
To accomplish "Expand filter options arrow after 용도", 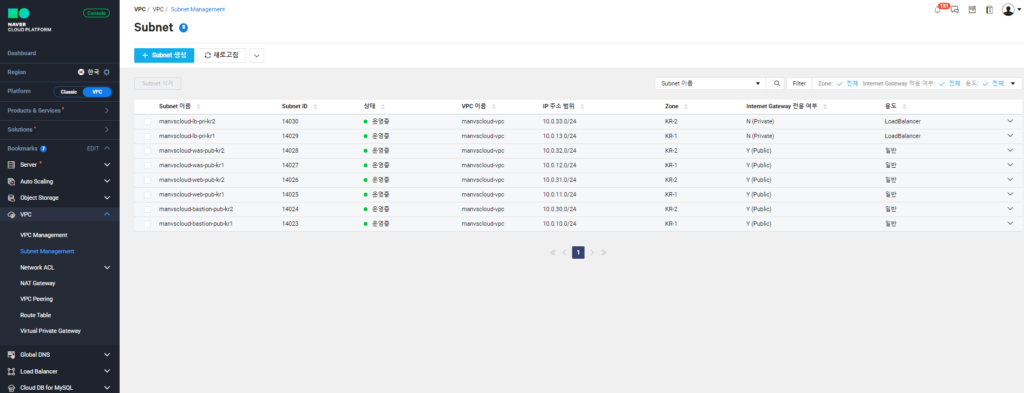I will tap(1013, 84).
